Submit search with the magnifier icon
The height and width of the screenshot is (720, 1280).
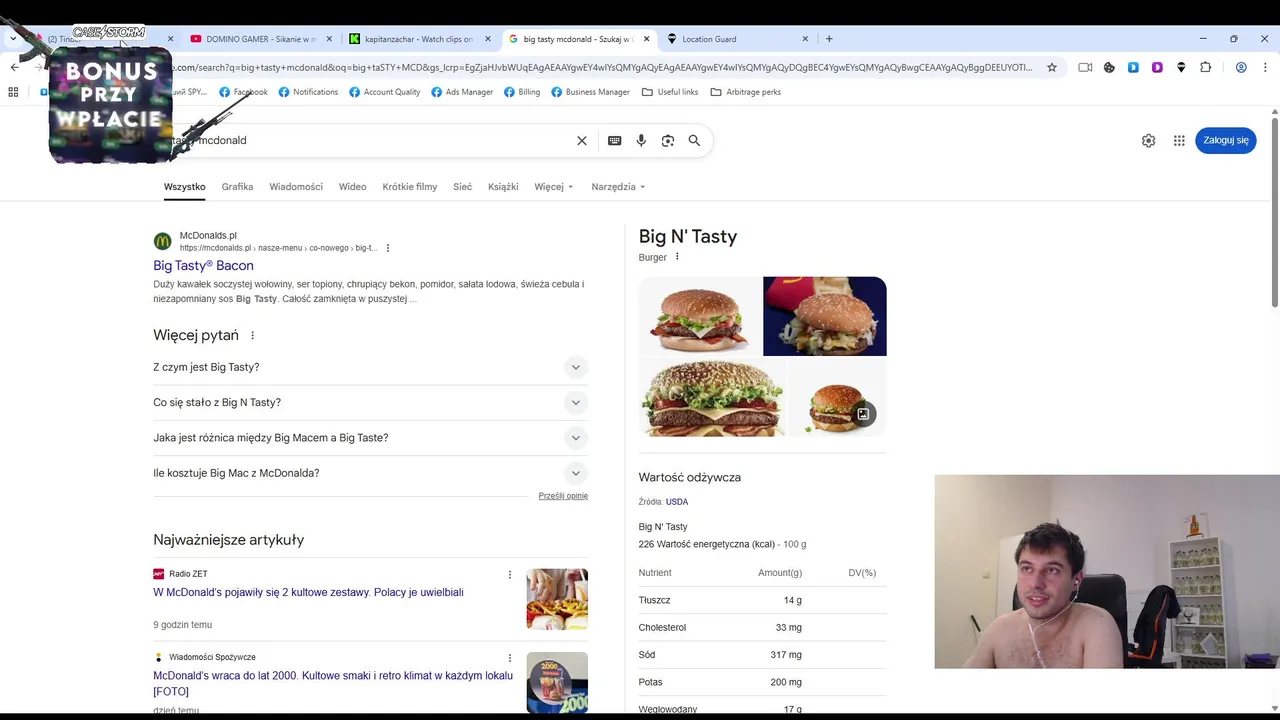point(694,141)
